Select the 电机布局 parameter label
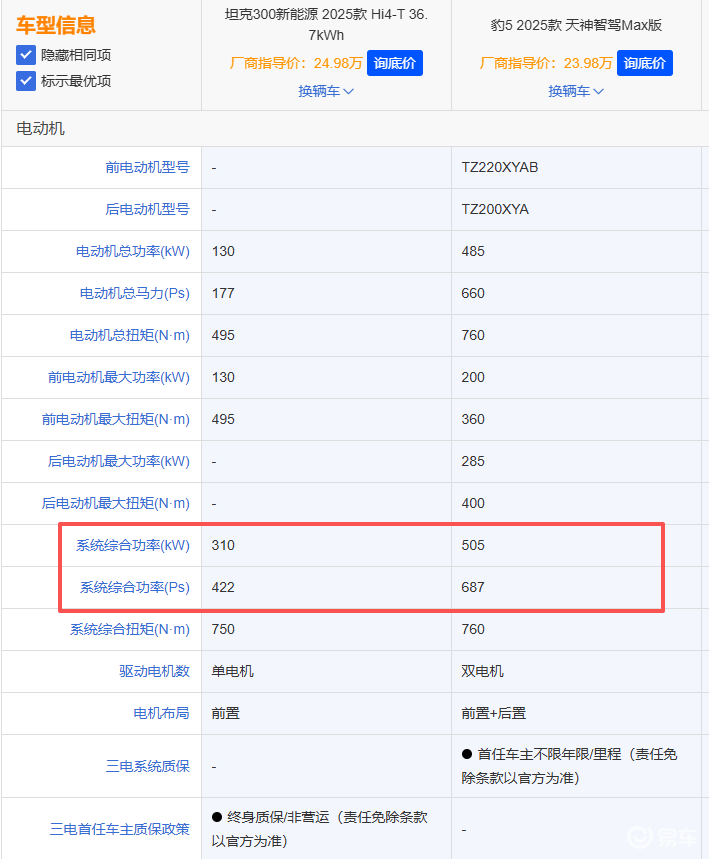This screenshot has width=709, height=859. [x=161, y=713]
